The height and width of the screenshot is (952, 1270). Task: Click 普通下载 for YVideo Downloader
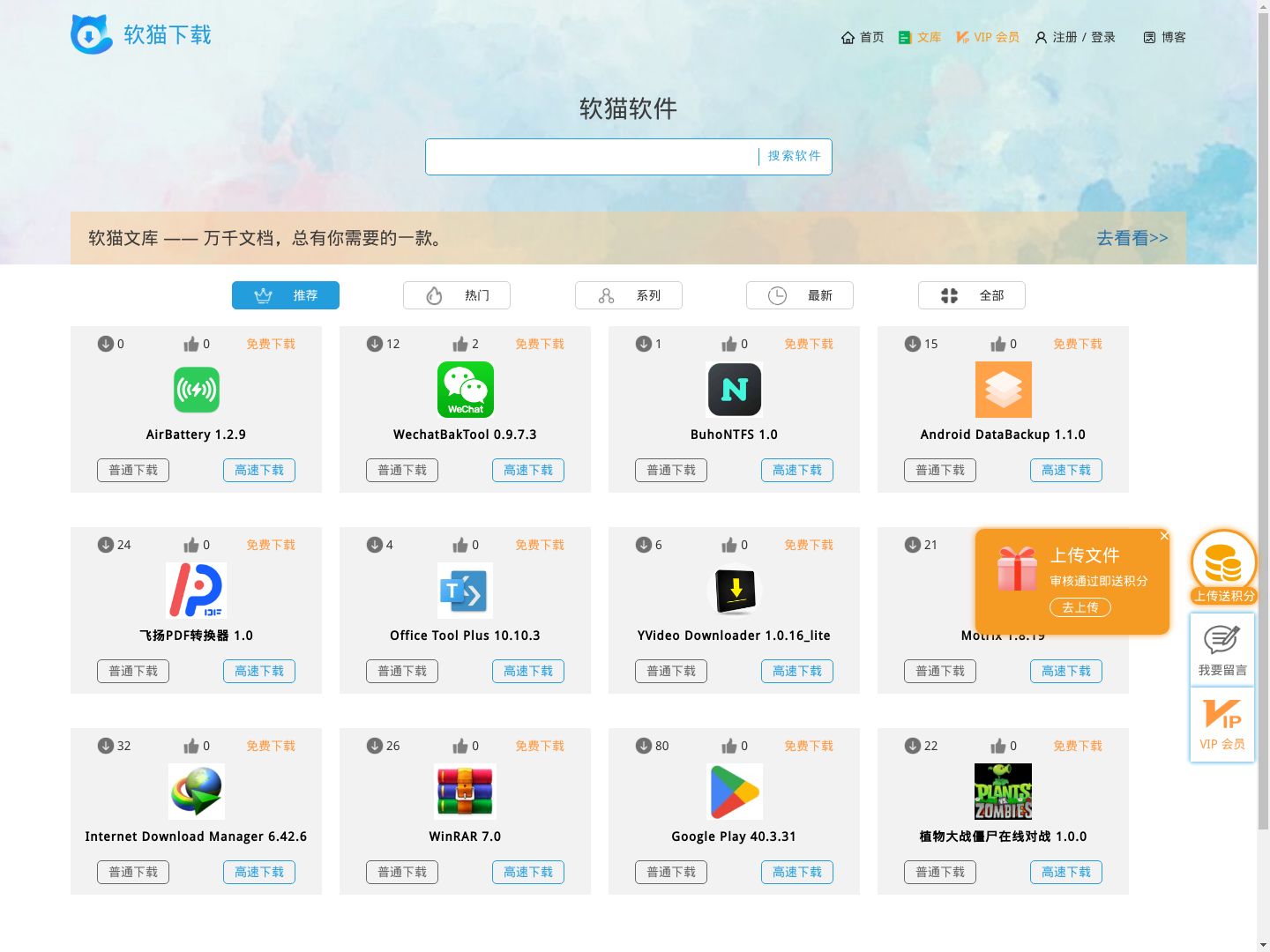[671, 672]
